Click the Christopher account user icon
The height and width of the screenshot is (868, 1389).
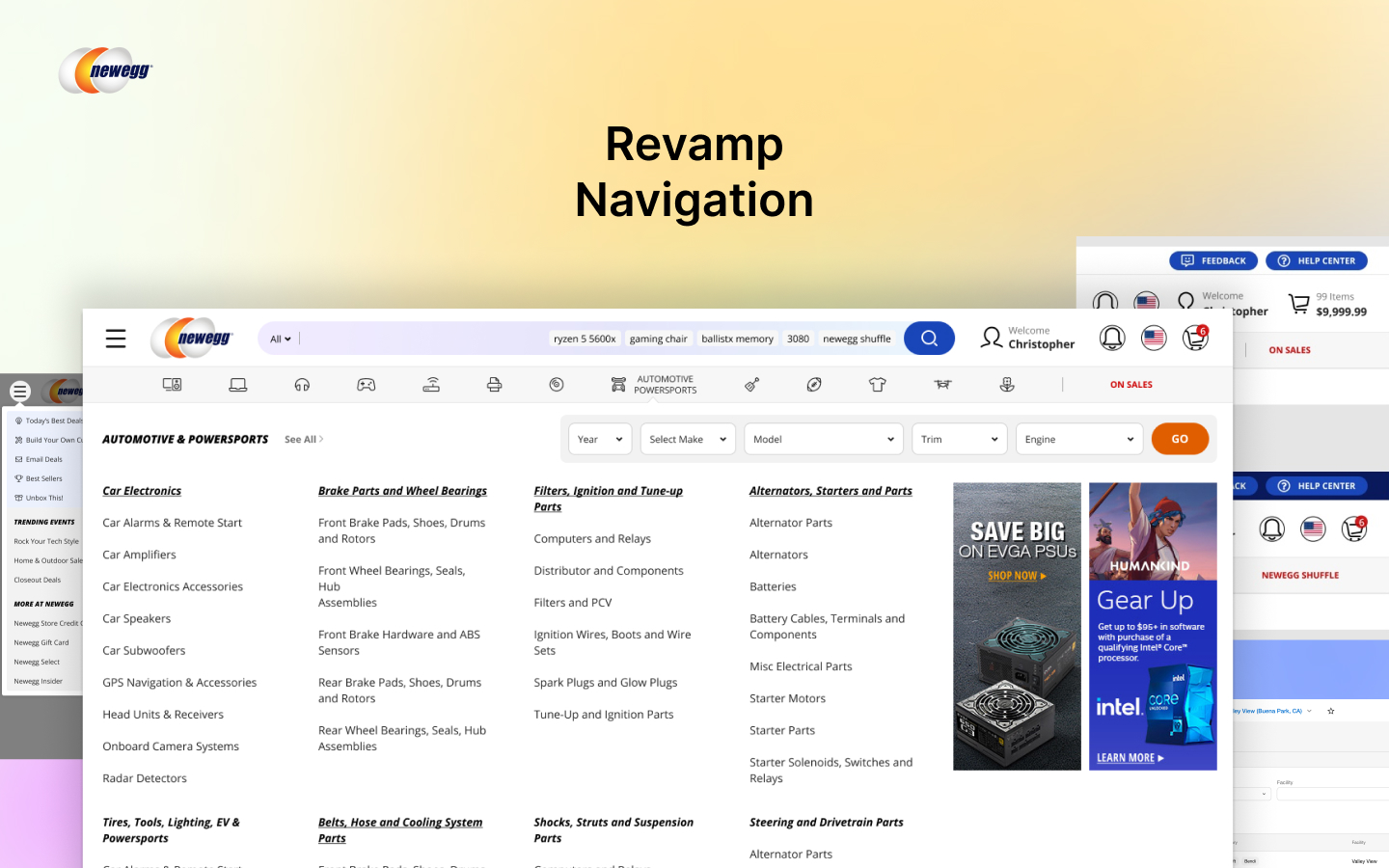tap(991, 338)
